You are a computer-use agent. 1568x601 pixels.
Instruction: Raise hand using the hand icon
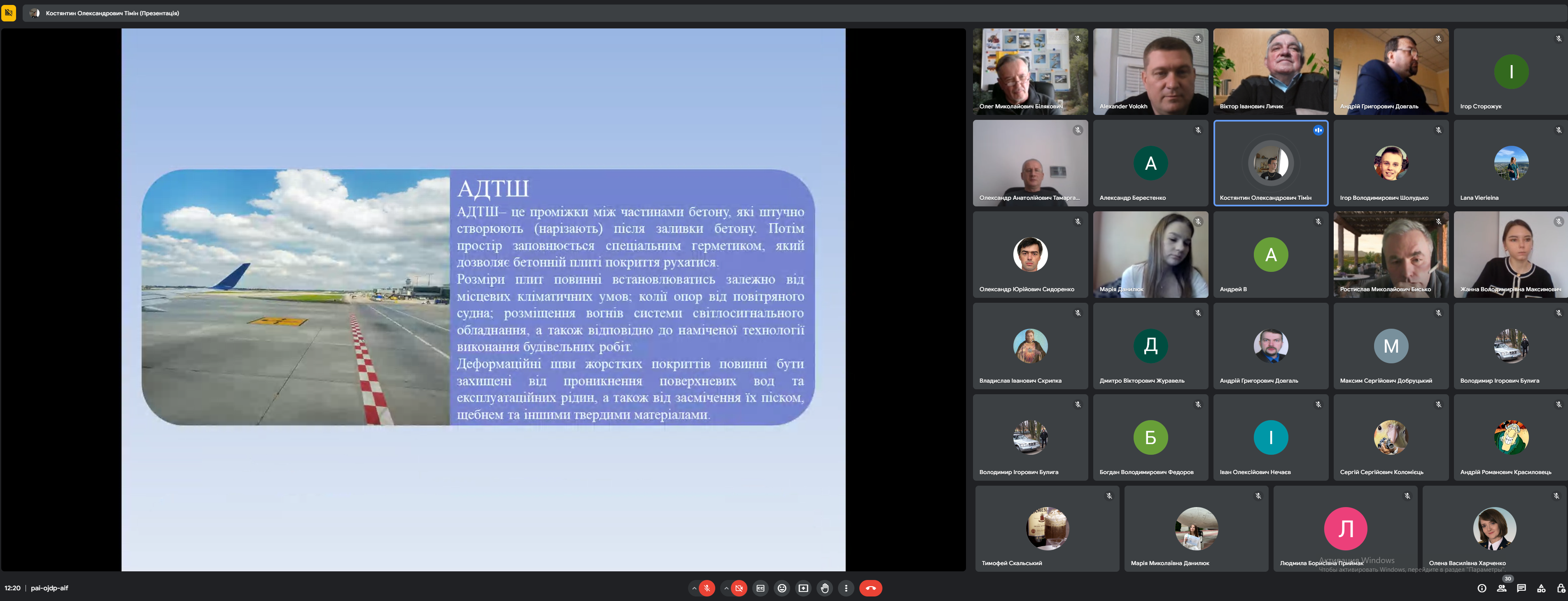tap(825, 588)
